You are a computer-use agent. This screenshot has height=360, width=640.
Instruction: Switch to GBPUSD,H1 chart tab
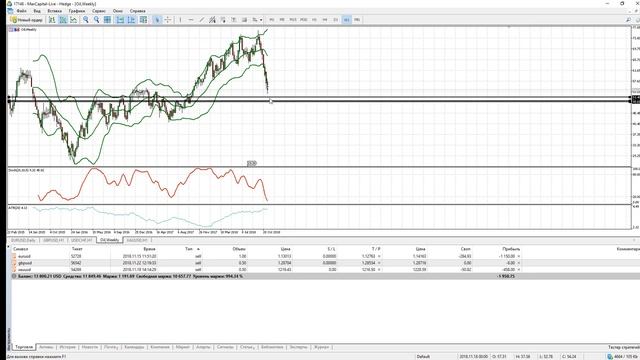[53, 240]
